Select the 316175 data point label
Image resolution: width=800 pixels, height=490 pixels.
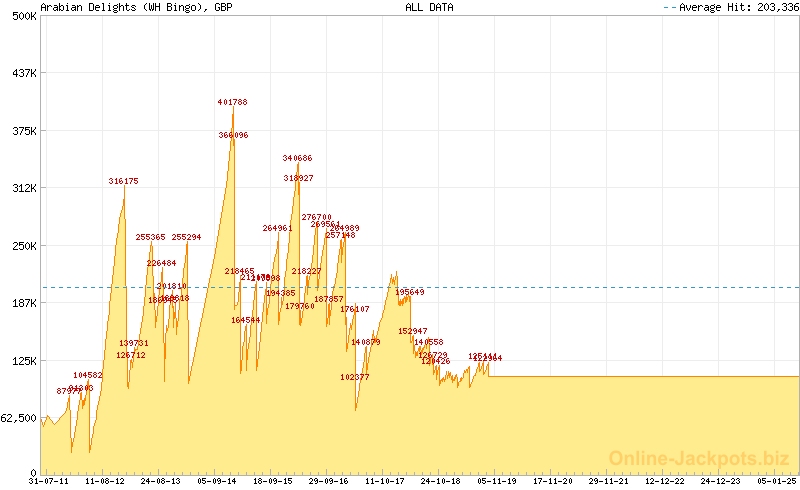coord(124,181)
